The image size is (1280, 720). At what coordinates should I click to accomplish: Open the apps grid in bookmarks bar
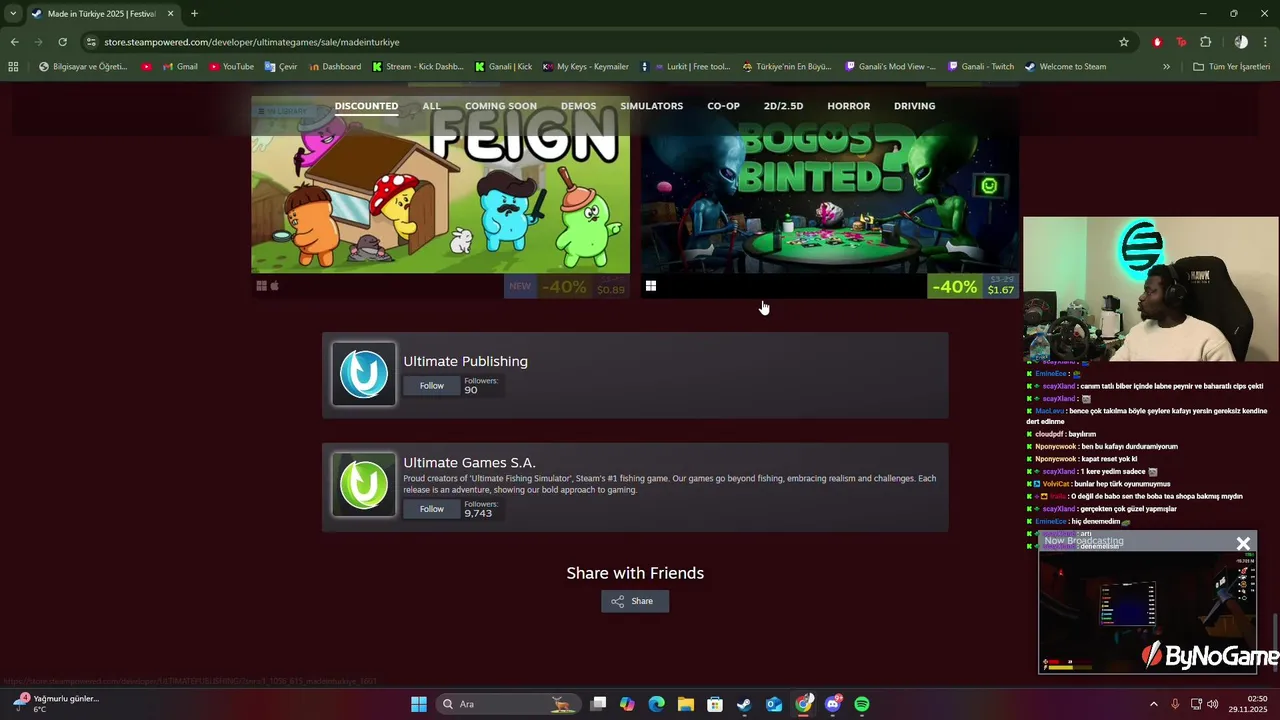(x=13, y=67)
